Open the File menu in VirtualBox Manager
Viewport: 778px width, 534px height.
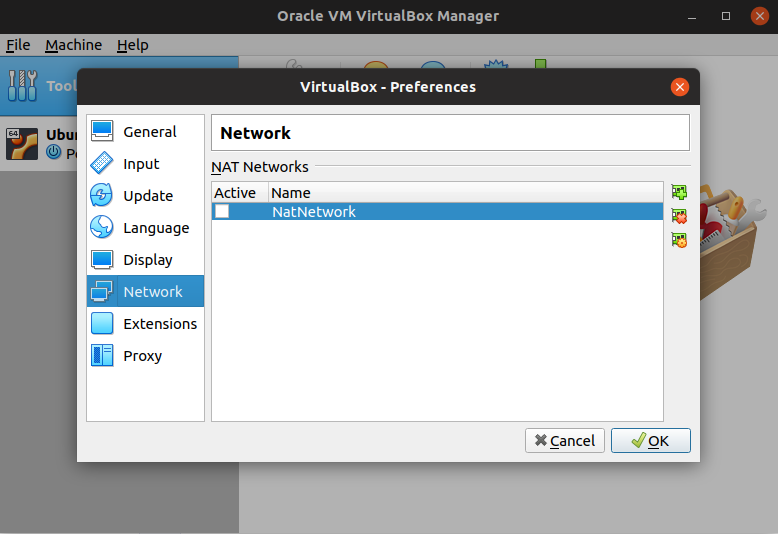pos(18,45)
